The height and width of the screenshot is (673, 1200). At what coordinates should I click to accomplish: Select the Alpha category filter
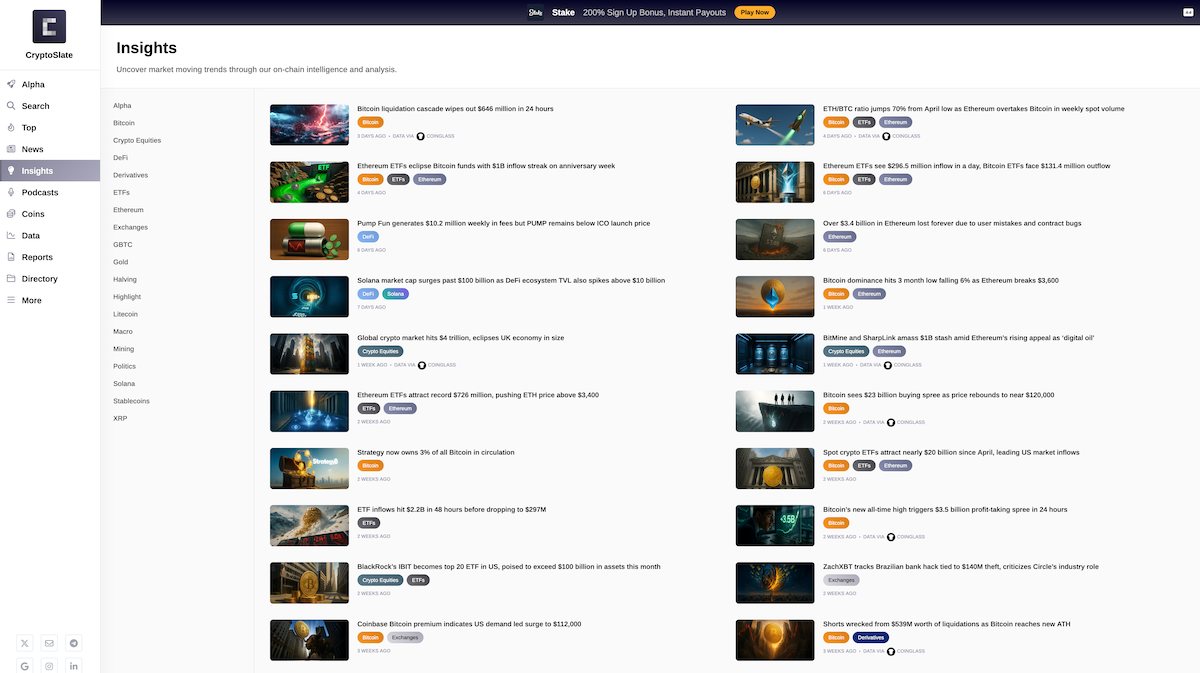122,106
